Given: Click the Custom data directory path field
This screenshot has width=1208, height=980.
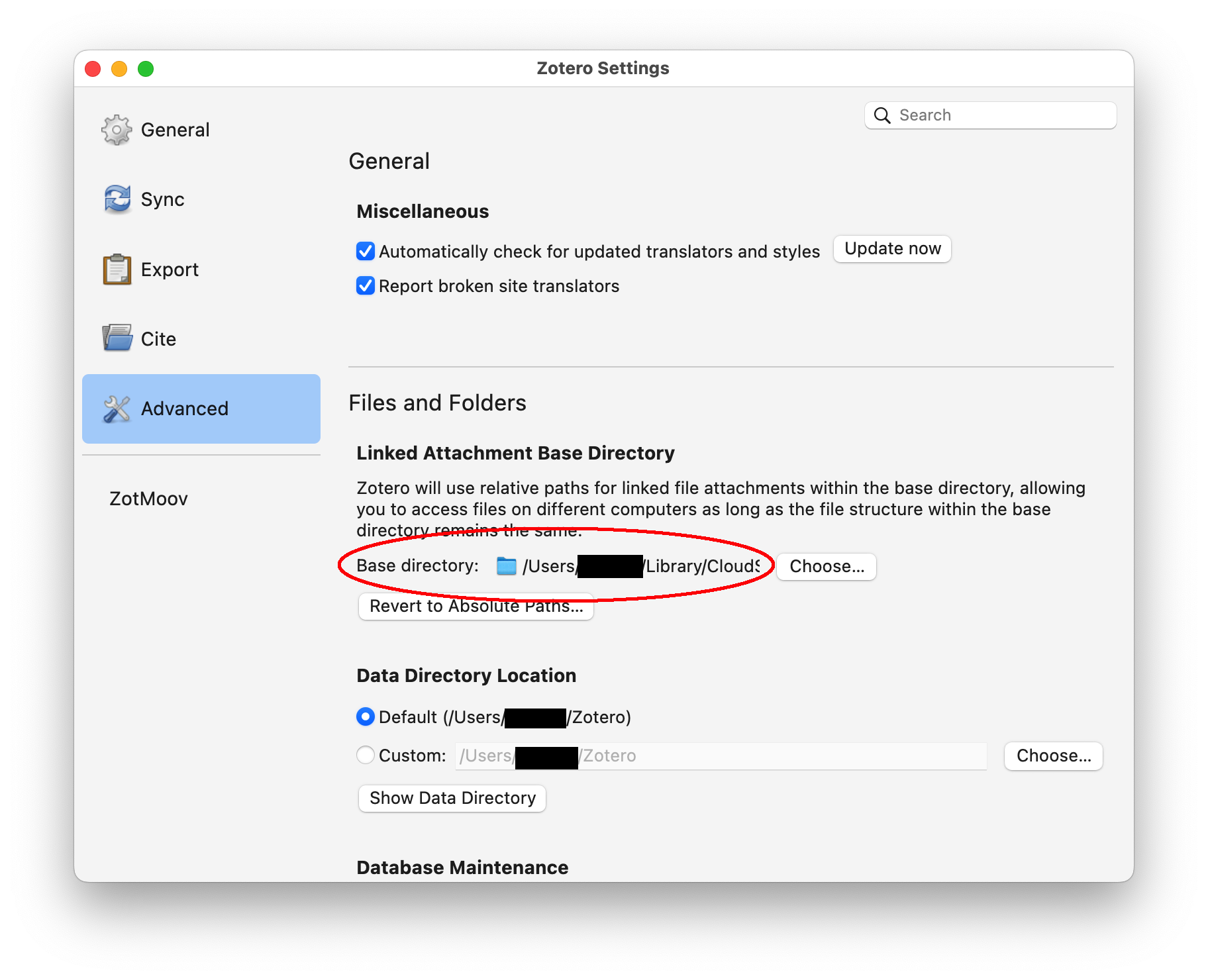Looking at the screenshot, I should tap(721, 756).
